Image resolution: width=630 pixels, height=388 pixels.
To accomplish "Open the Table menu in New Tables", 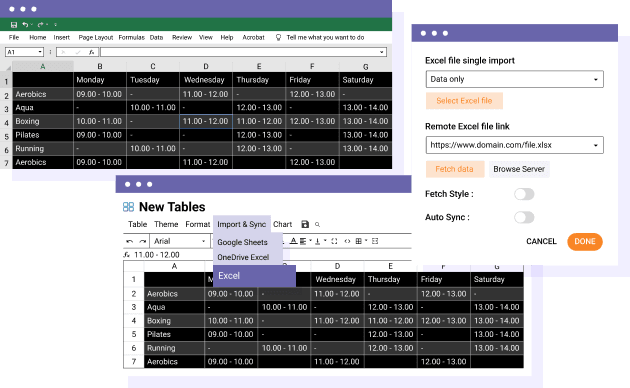I will click(137, 224).
